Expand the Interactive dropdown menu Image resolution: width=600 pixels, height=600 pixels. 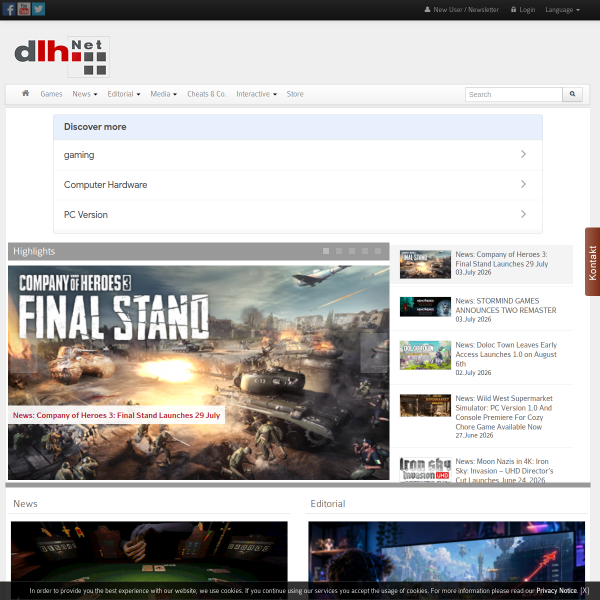click(x=256, y=94)
